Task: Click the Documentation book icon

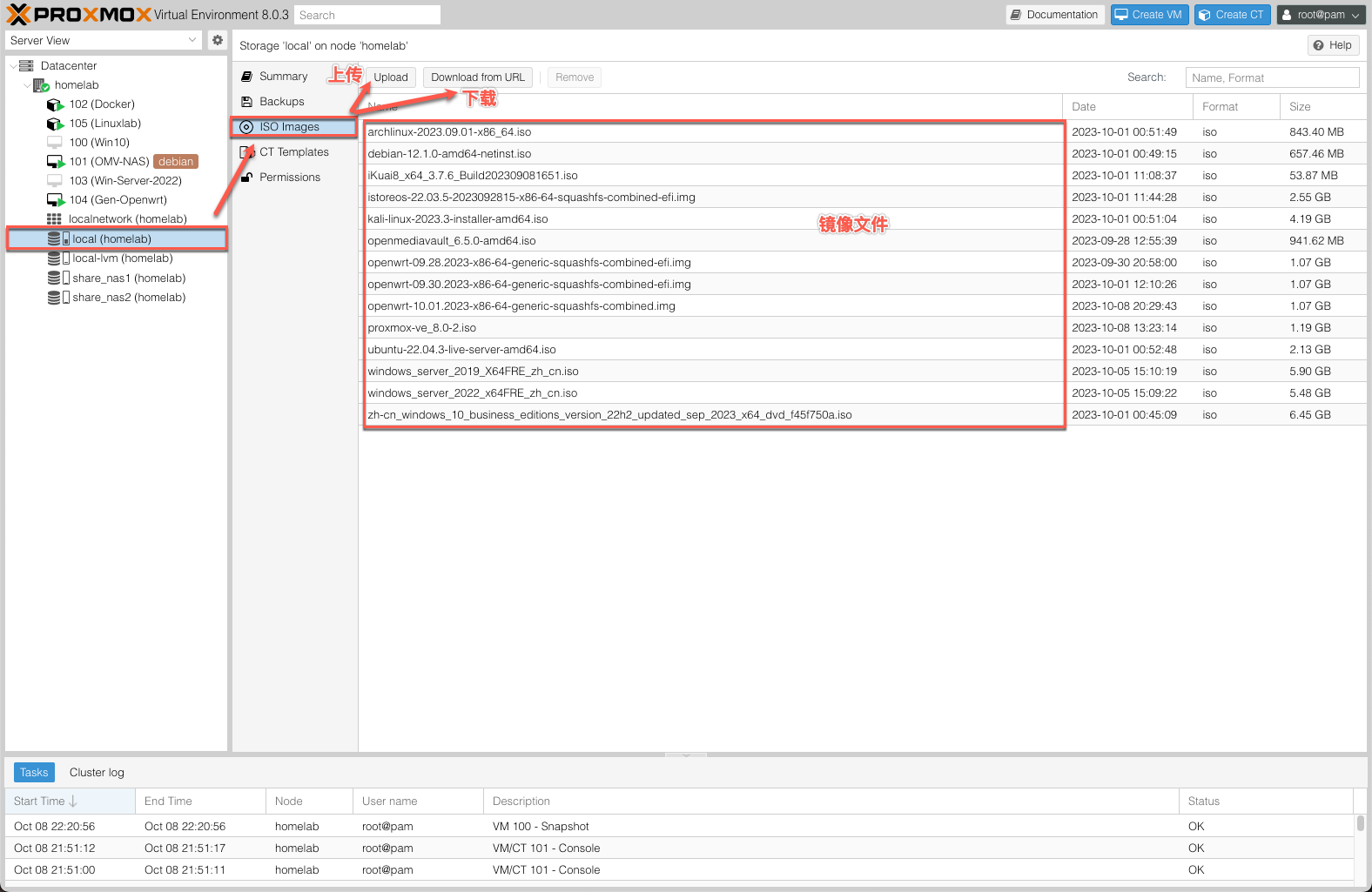Action: click(1015, 15)
